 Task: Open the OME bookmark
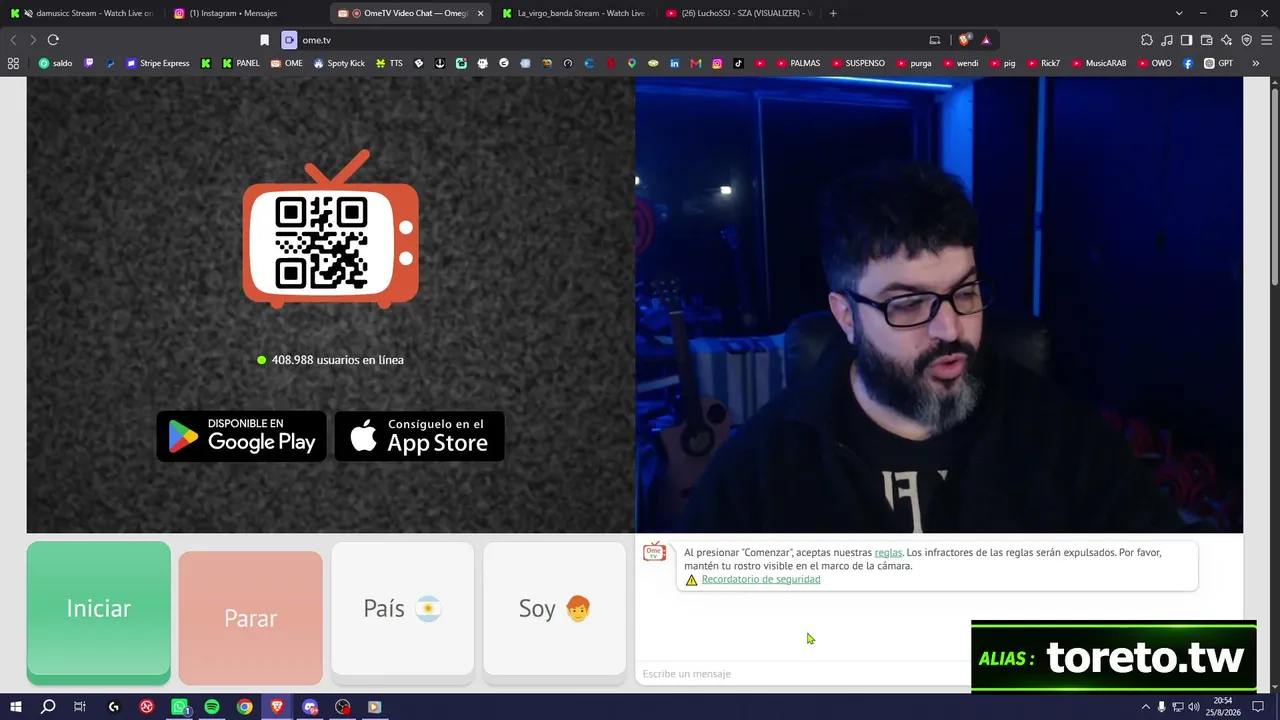coord(287,63)
